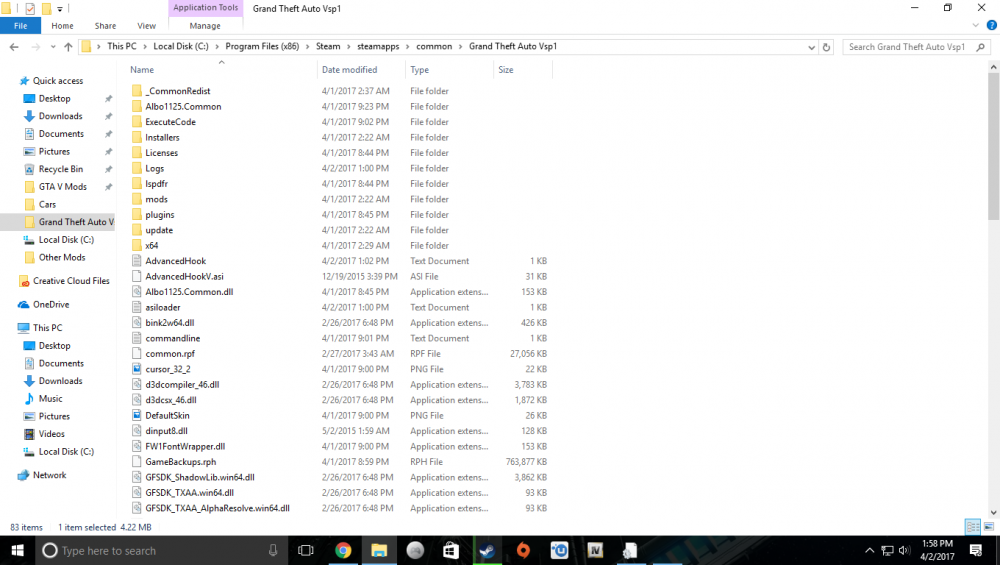The height and width of the screenshot is (565, 1000).
Task: Go up one folder level
Action: click(68, 47)
